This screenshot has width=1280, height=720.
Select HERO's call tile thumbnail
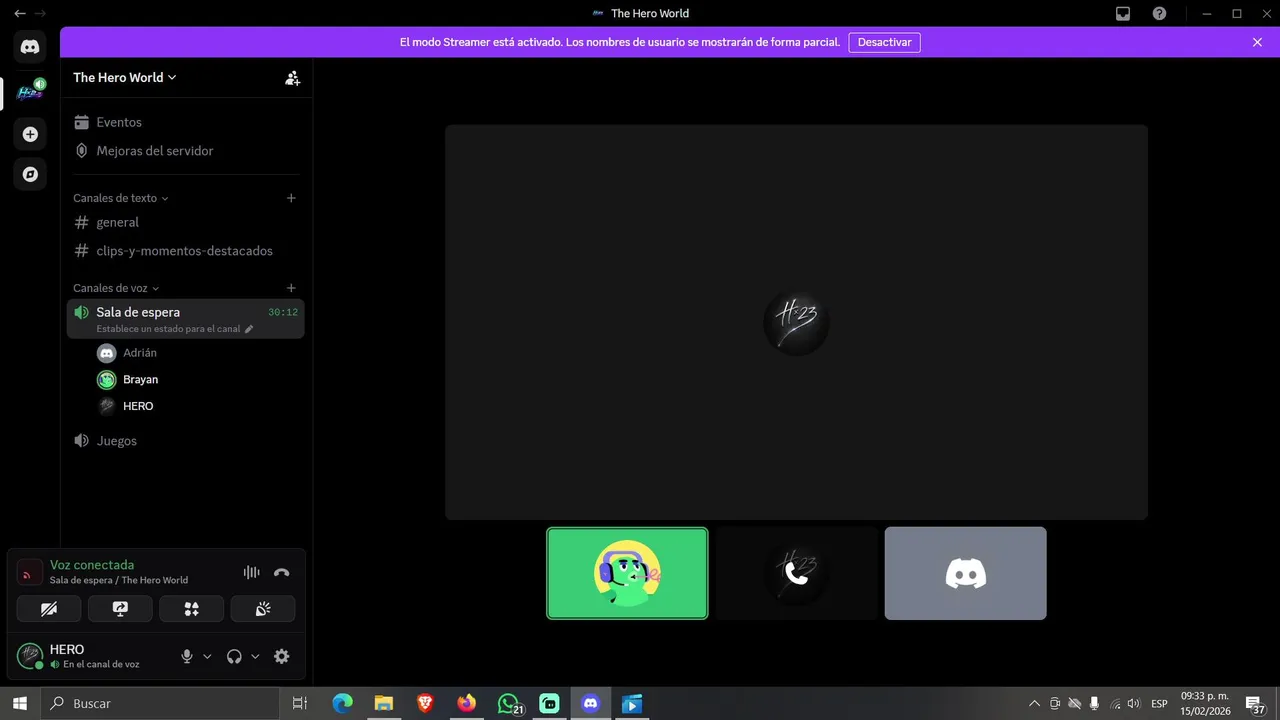pyautogui.click(x=797, y=573)
